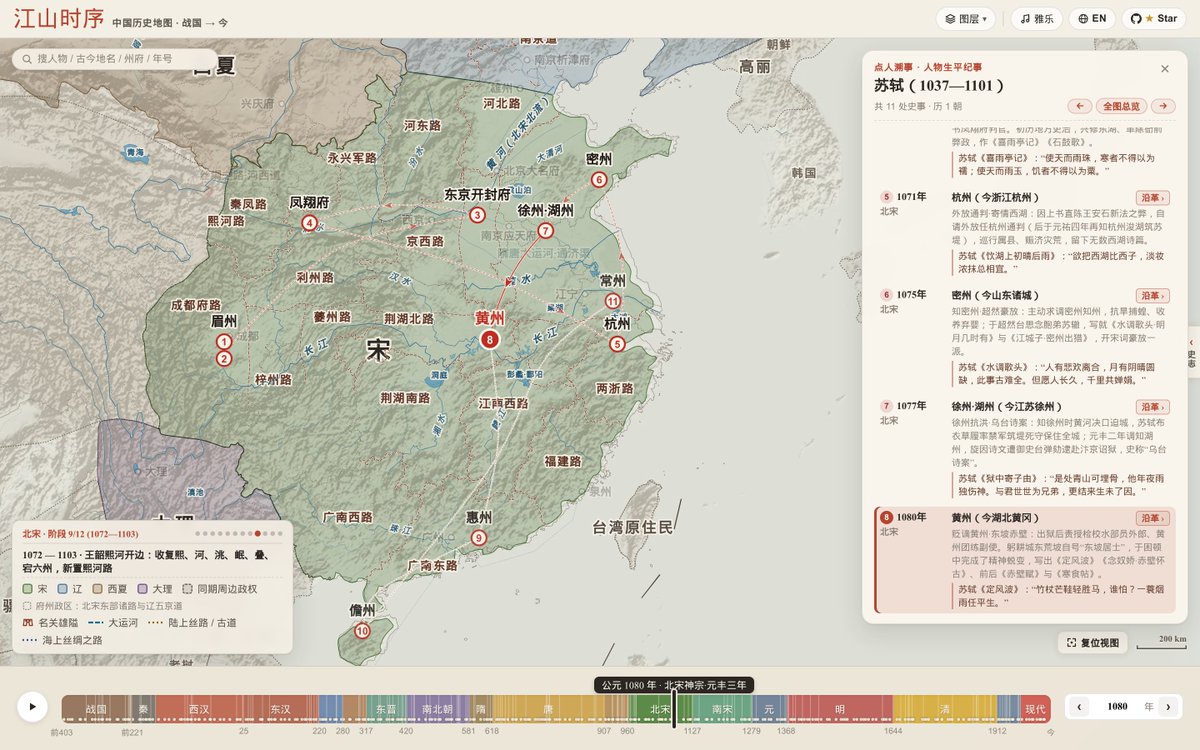The image size is (1200, 750).
Task: Jump to 明 segment on timeline
Action: [x=839, y=709]
